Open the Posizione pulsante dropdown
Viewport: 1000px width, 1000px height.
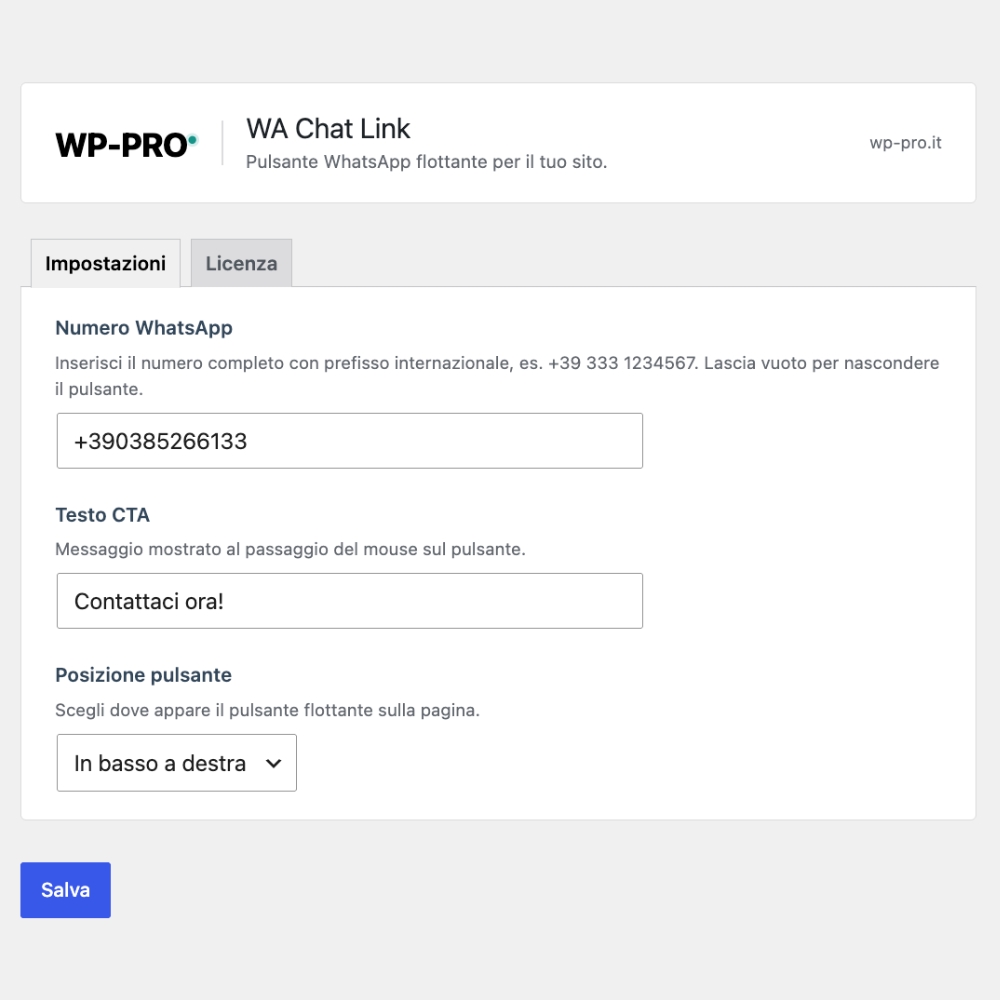tap(177, 763)
